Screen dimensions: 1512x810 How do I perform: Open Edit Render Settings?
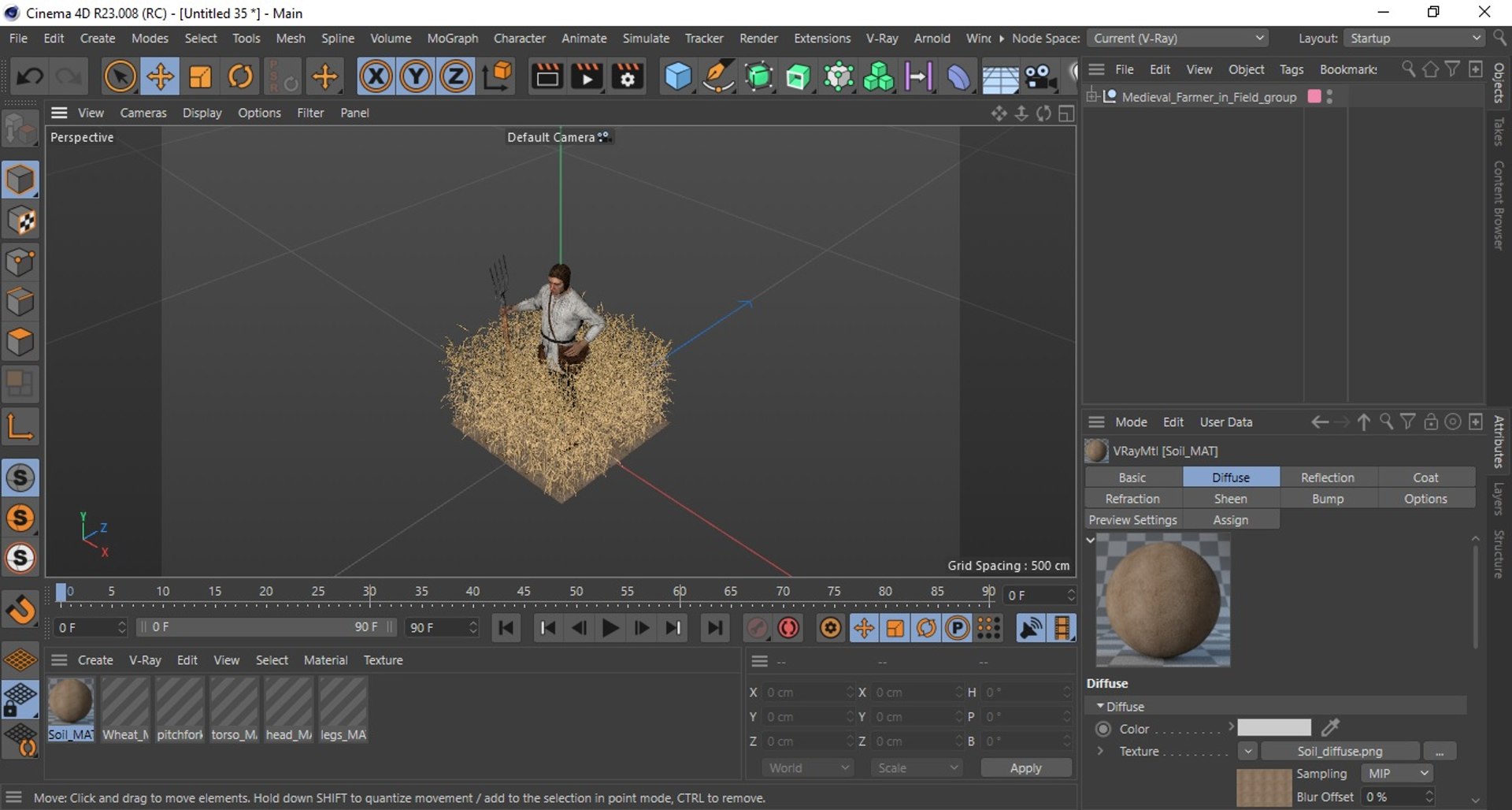(x=627, y=77)
